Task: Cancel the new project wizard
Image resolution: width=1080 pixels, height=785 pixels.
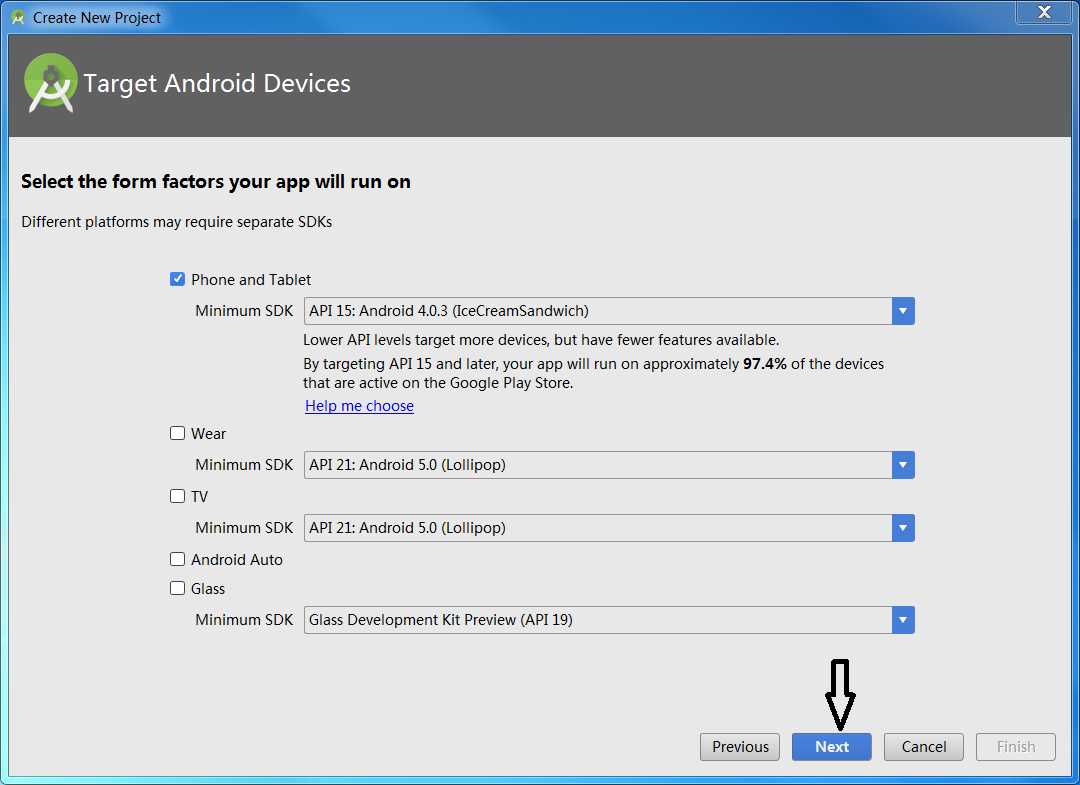Action: pos(924,746)
